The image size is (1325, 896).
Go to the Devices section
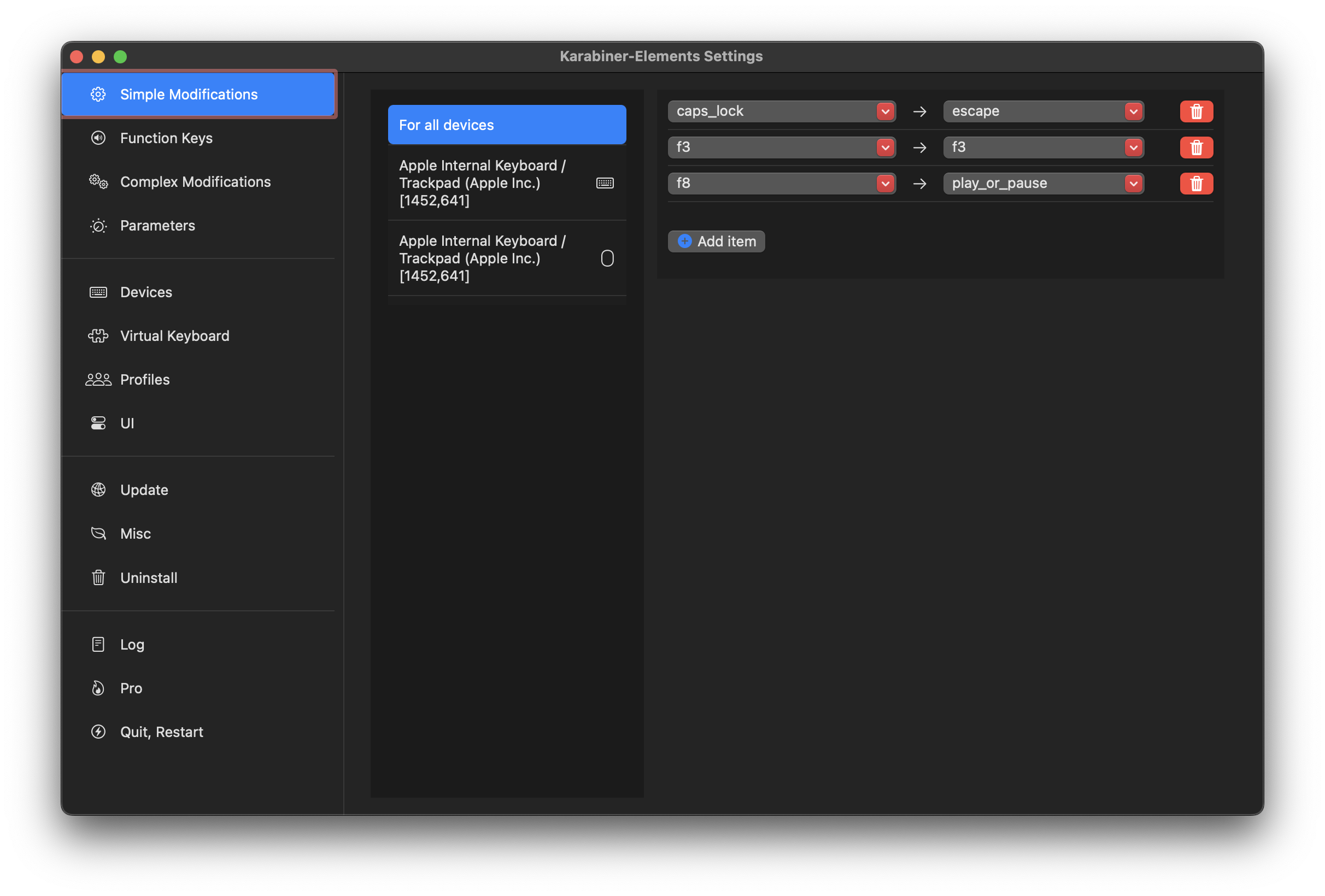click(146, 292)
